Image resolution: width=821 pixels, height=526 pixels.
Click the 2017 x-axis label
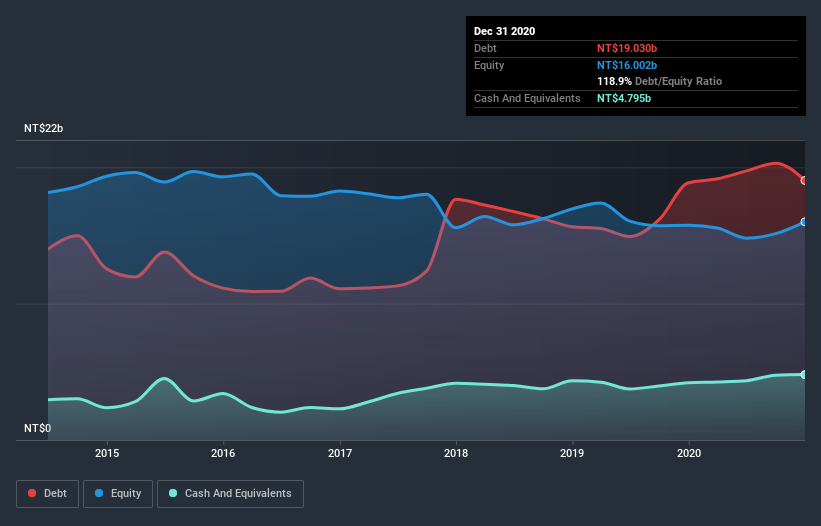[340, 453]
